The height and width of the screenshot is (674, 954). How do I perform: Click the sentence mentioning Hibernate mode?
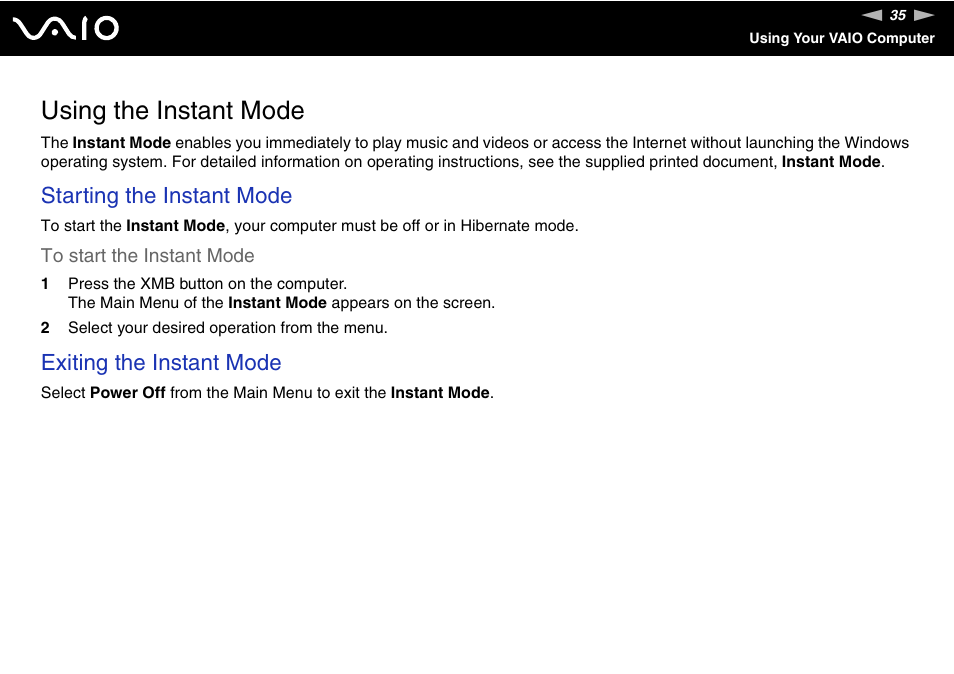309,226
